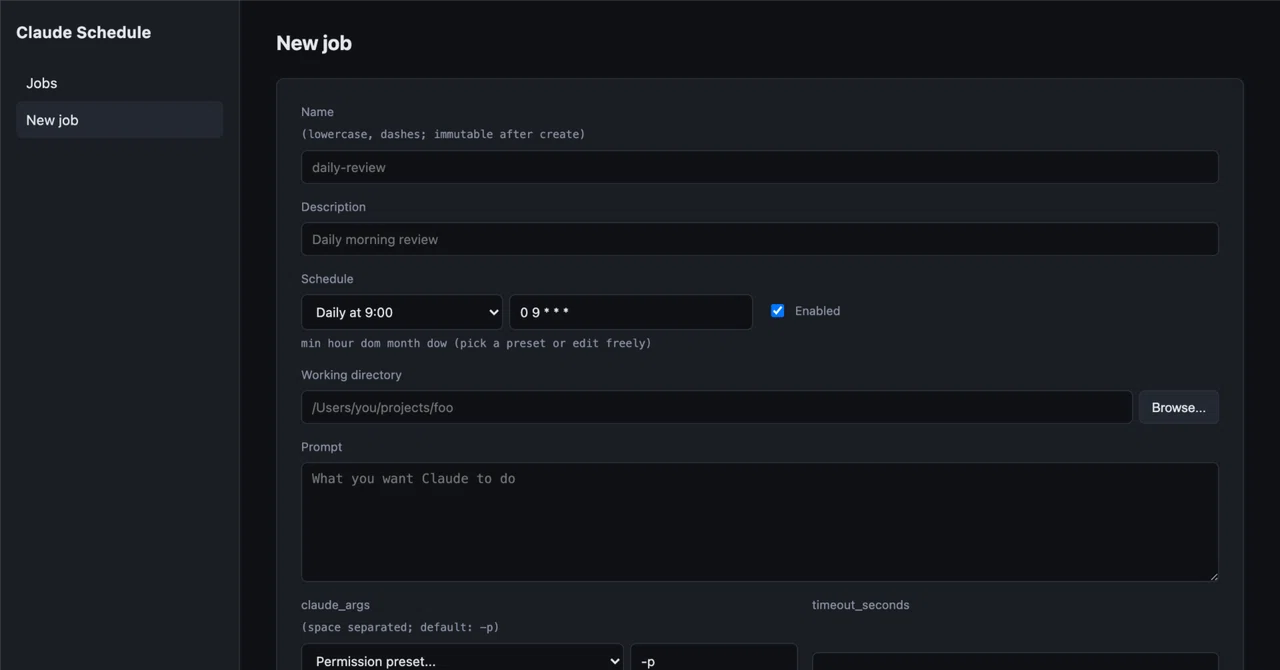Toggle the Enabled checkbox

pyautogui.click(x=777, y=311)
